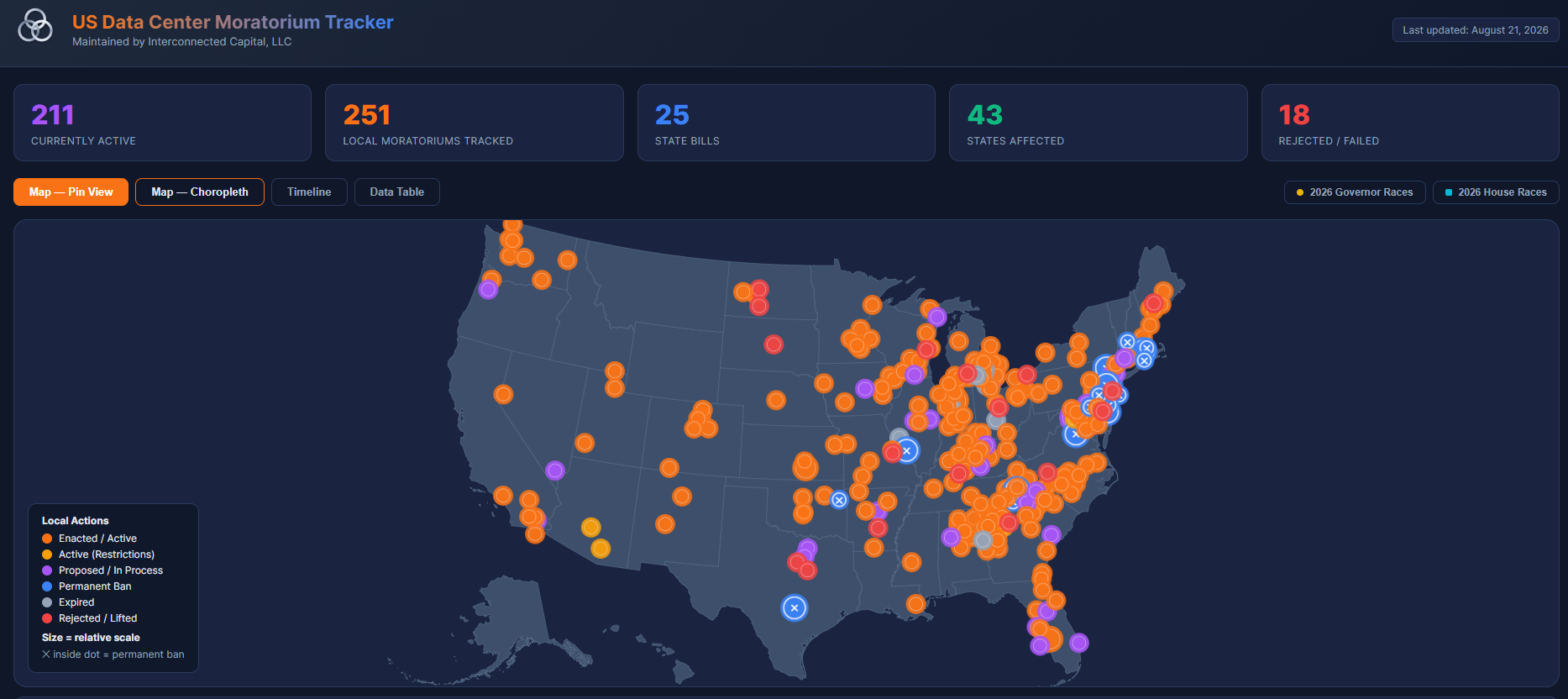This screenshot has height=699, width=1568.
Task: Toggle the 2026 House Races overlay
Action: 1495,192
